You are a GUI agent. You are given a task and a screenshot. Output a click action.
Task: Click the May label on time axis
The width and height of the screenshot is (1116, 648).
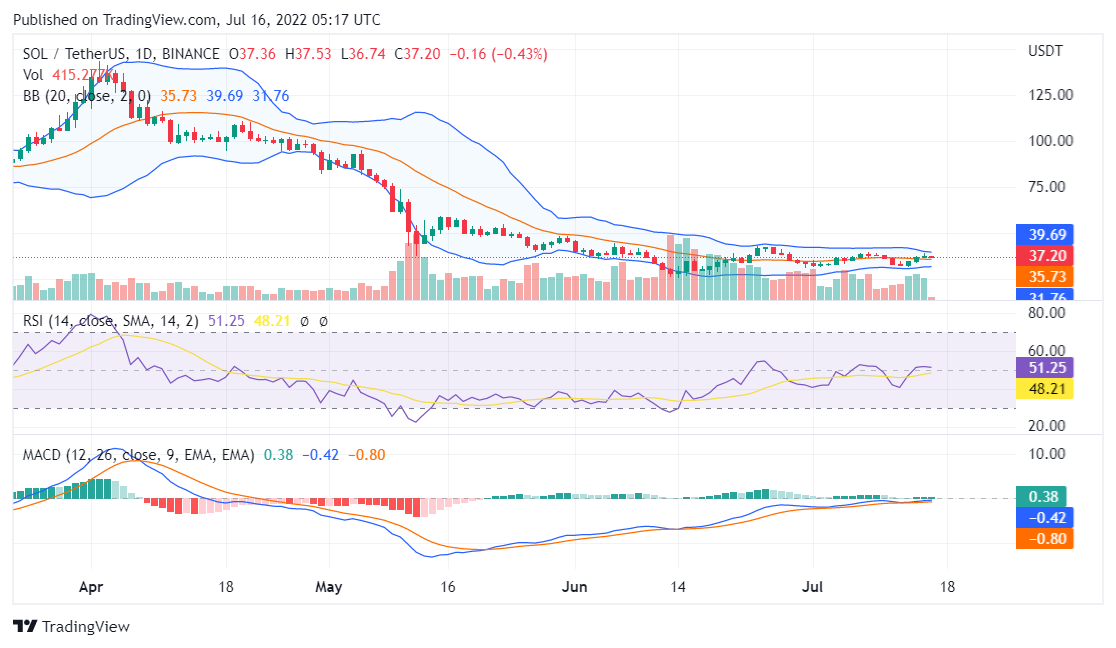pyautogui.click(x=328, y=588)
